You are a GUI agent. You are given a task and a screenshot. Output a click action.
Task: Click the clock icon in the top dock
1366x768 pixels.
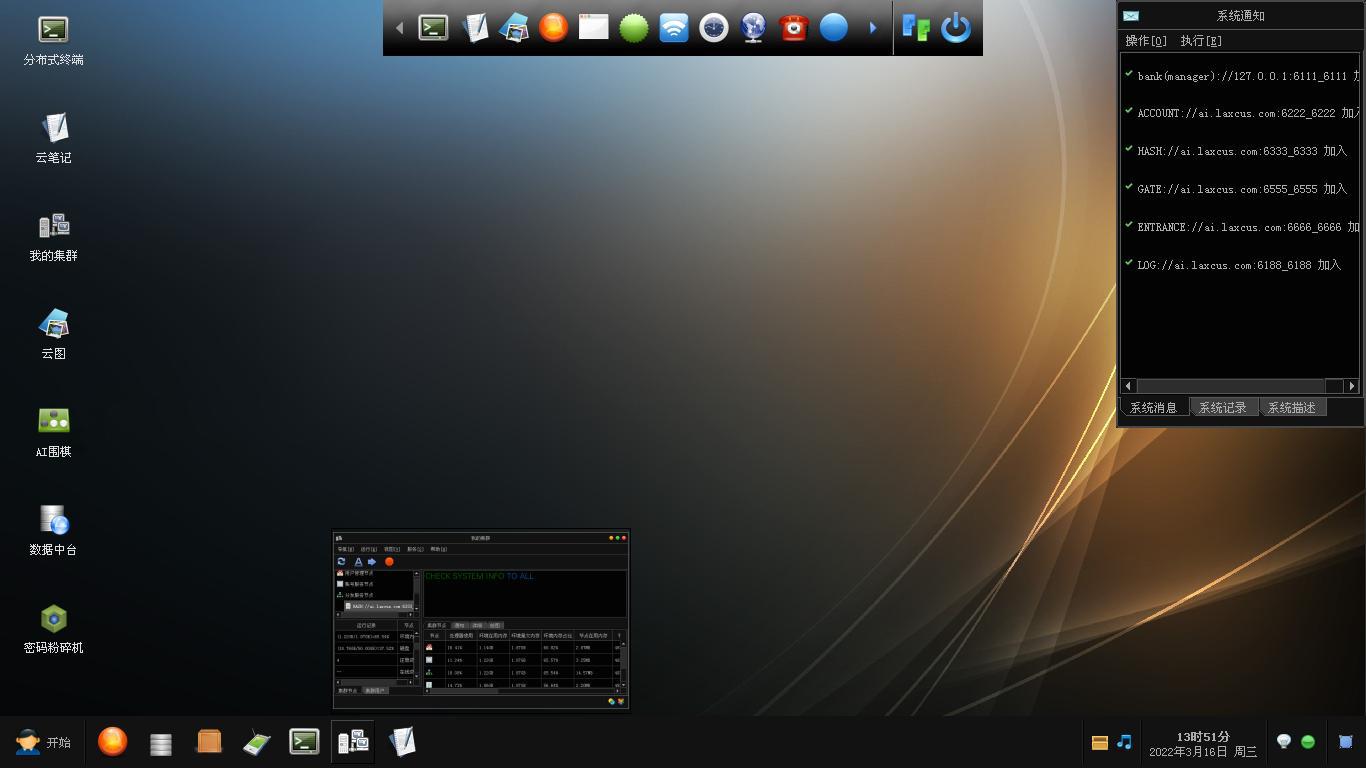[713, 28]
